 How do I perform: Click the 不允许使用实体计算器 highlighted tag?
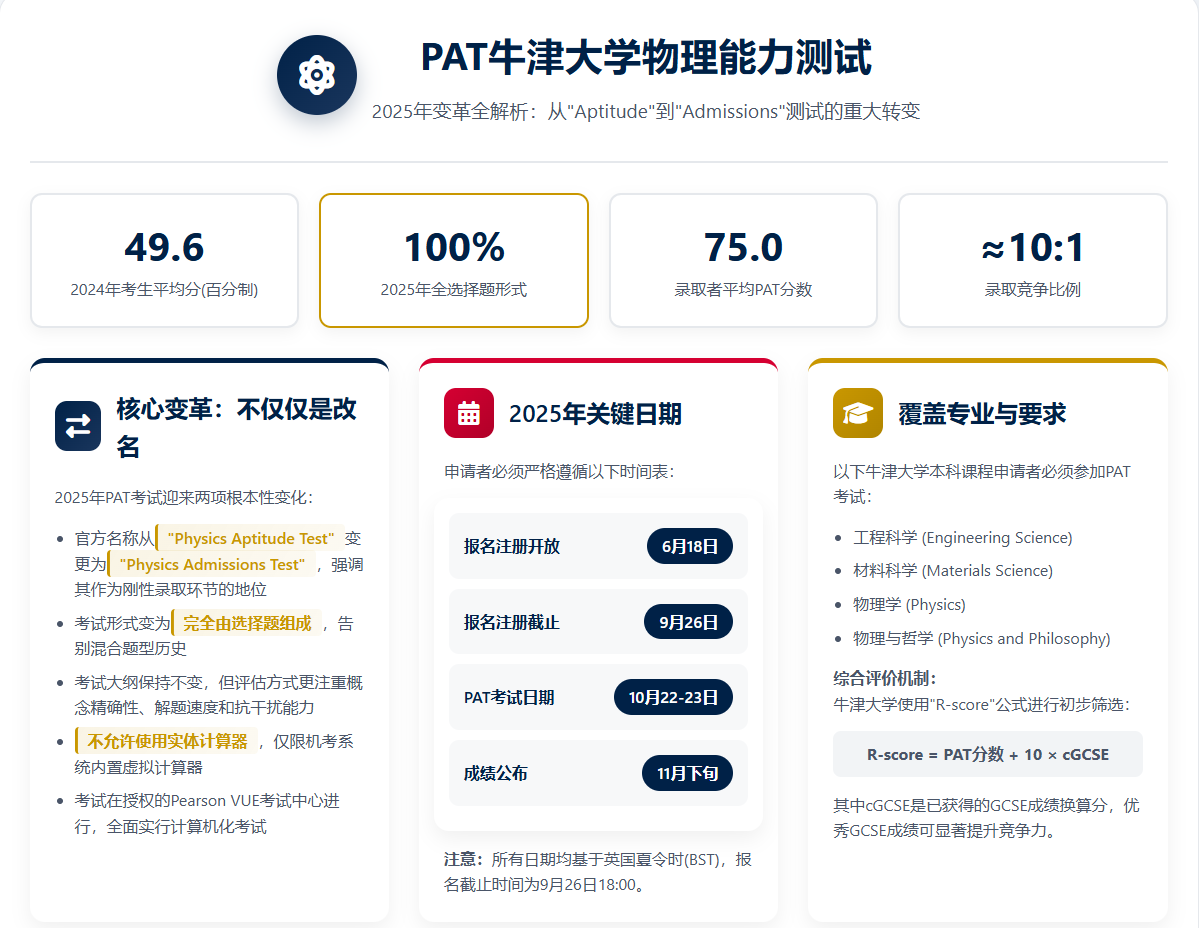(167, 741)
